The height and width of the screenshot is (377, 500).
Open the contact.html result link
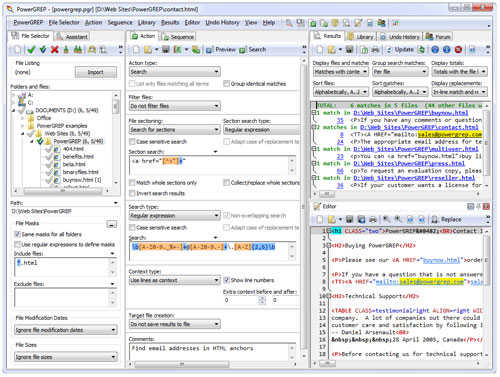tap(419, 127)
